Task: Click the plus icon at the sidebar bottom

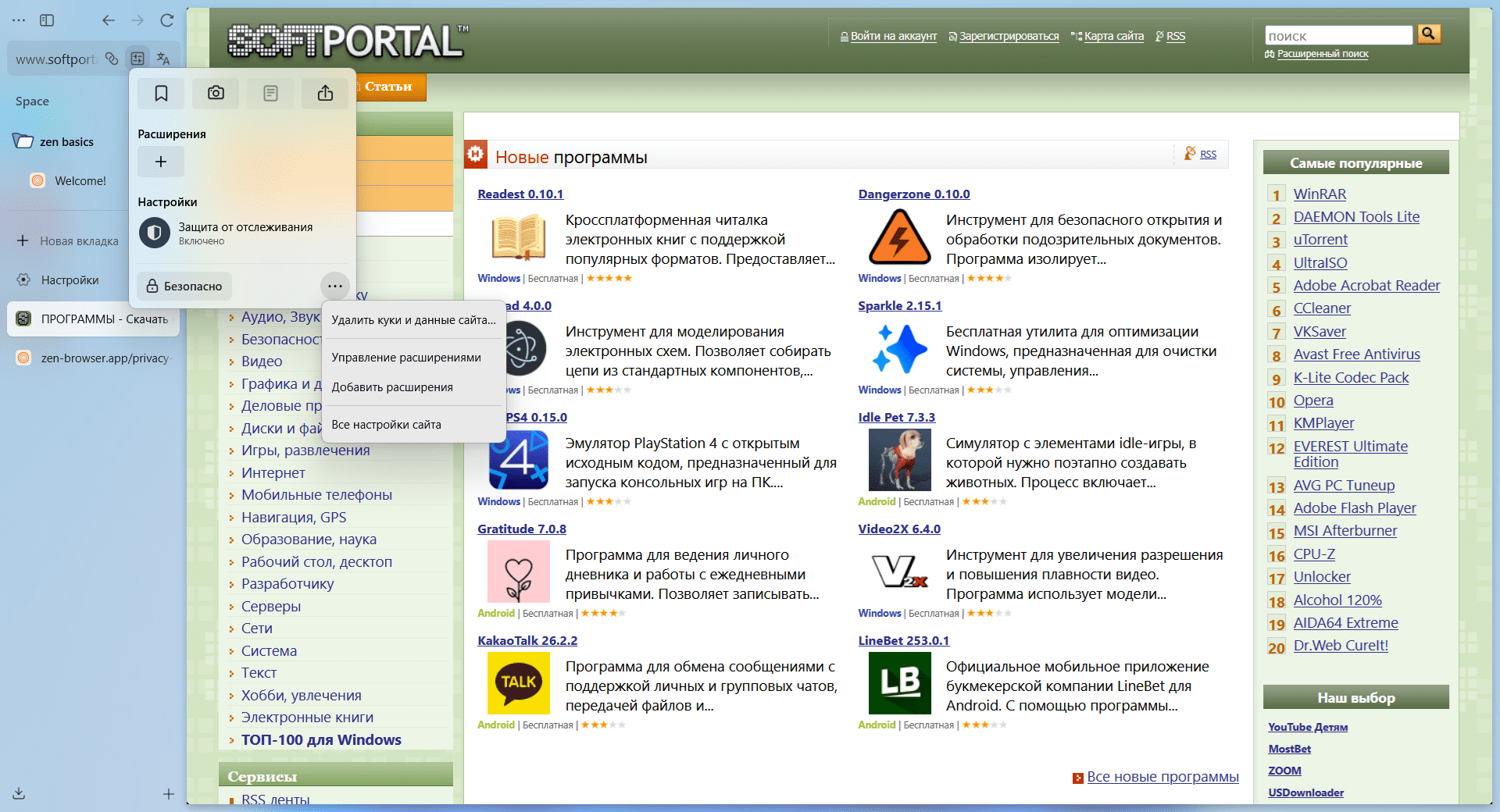Action: point(168,793)
